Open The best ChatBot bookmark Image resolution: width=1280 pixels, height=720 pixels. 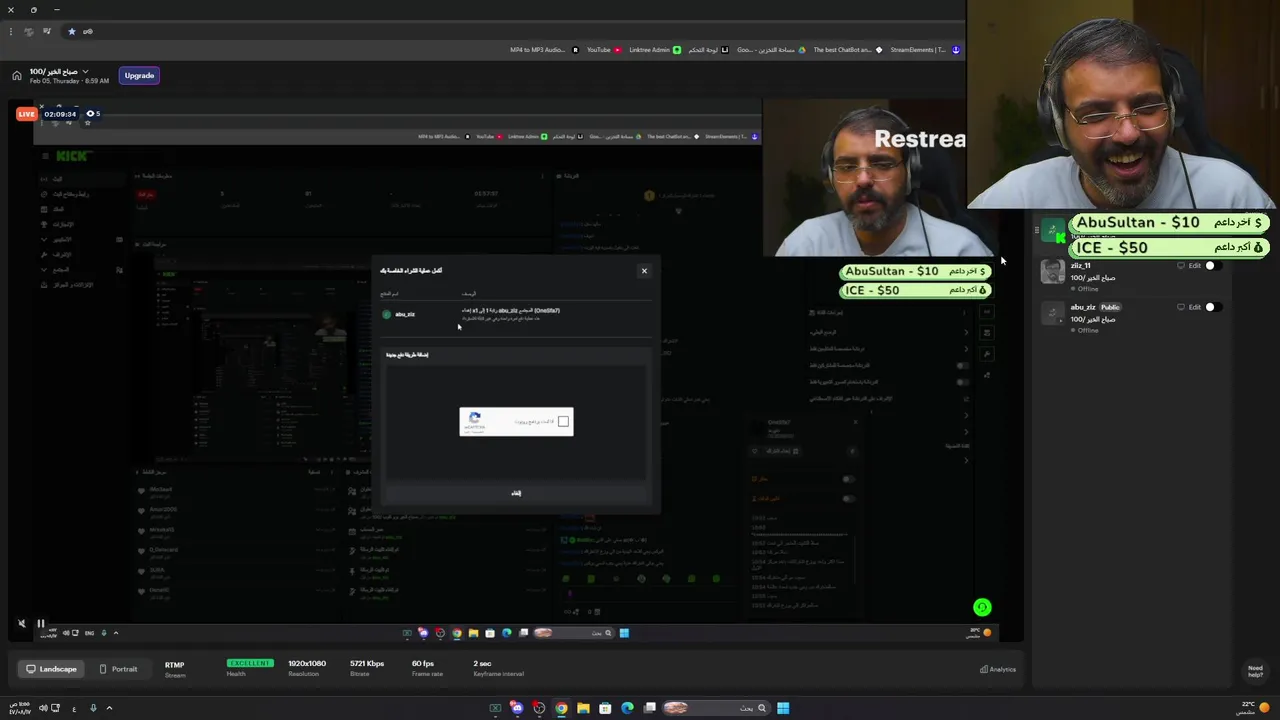pos(848,50)
